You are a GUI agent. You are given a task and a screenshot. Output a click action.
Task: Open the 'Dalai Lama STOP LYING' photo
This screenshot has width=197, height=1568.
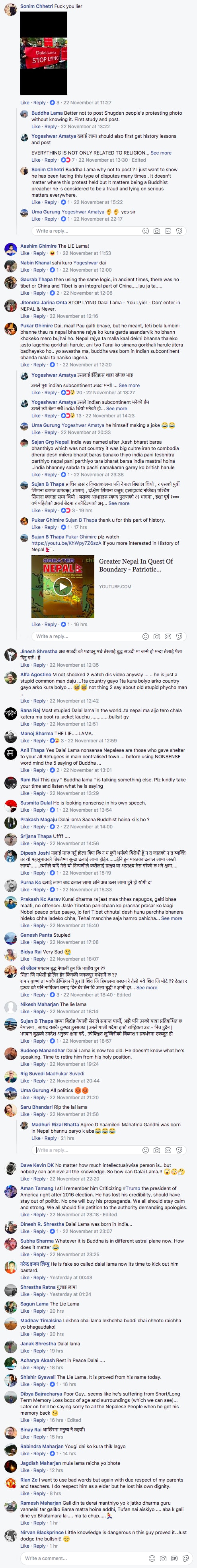44,52
